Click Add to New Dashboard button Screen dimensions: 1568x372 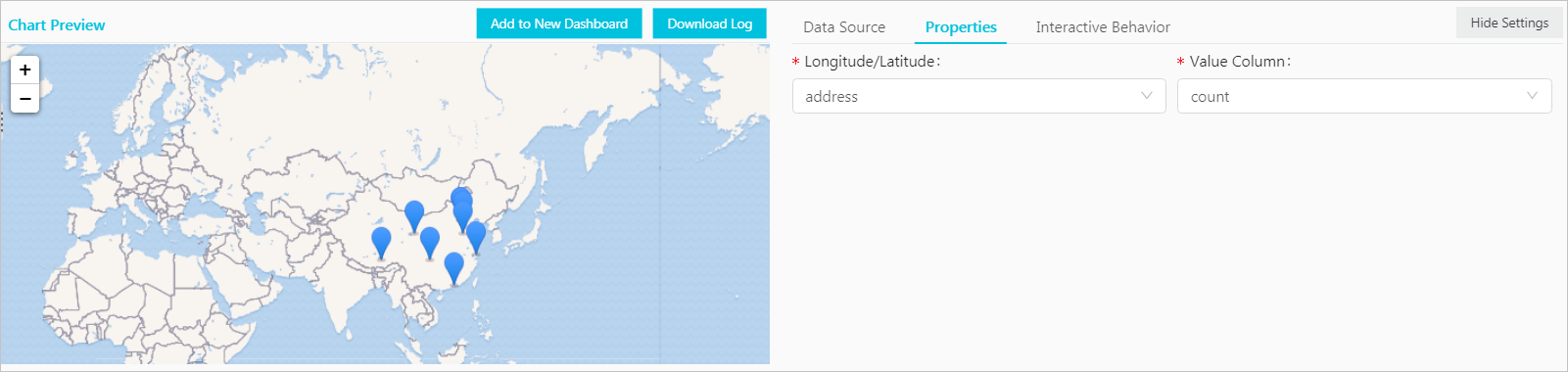point(559,23)
